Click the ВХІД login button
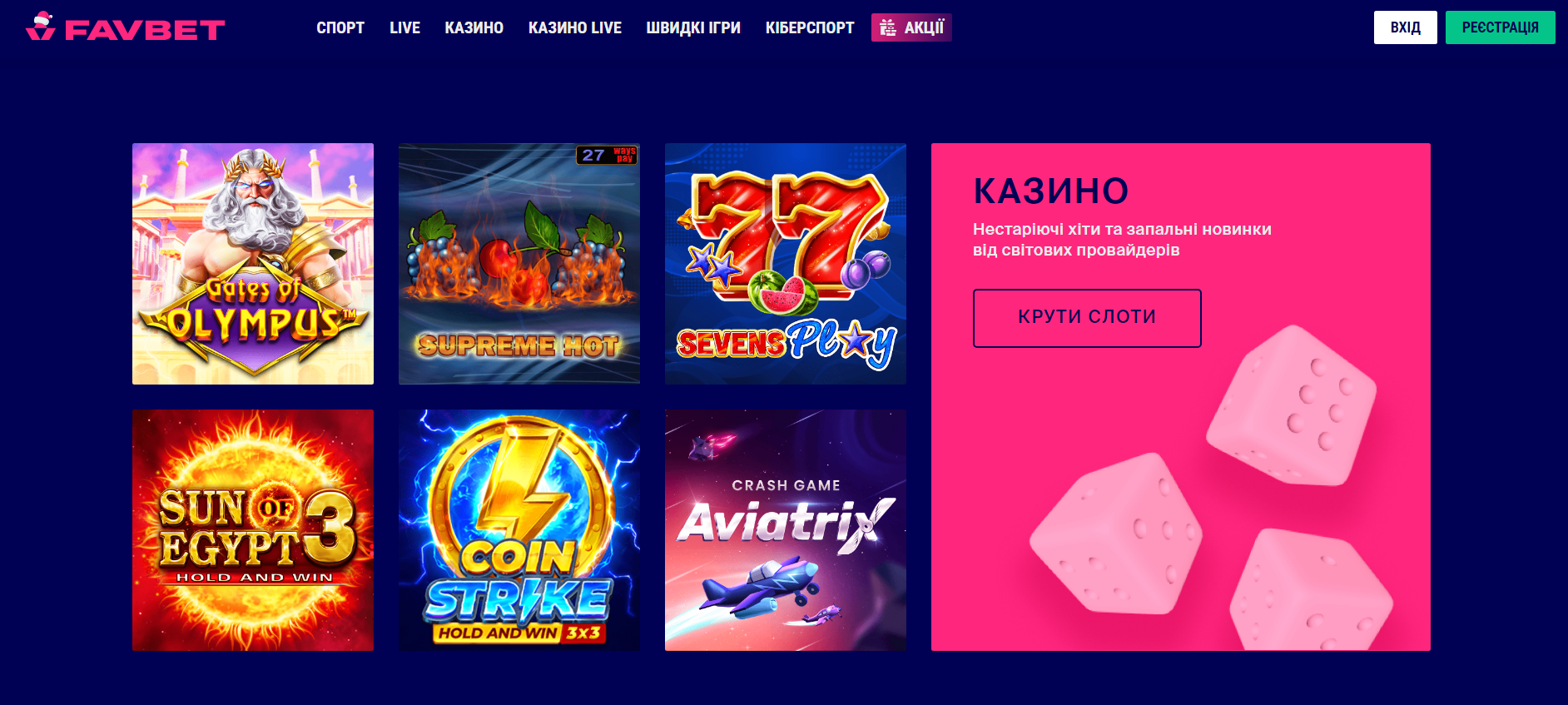 pos(1406,27)
